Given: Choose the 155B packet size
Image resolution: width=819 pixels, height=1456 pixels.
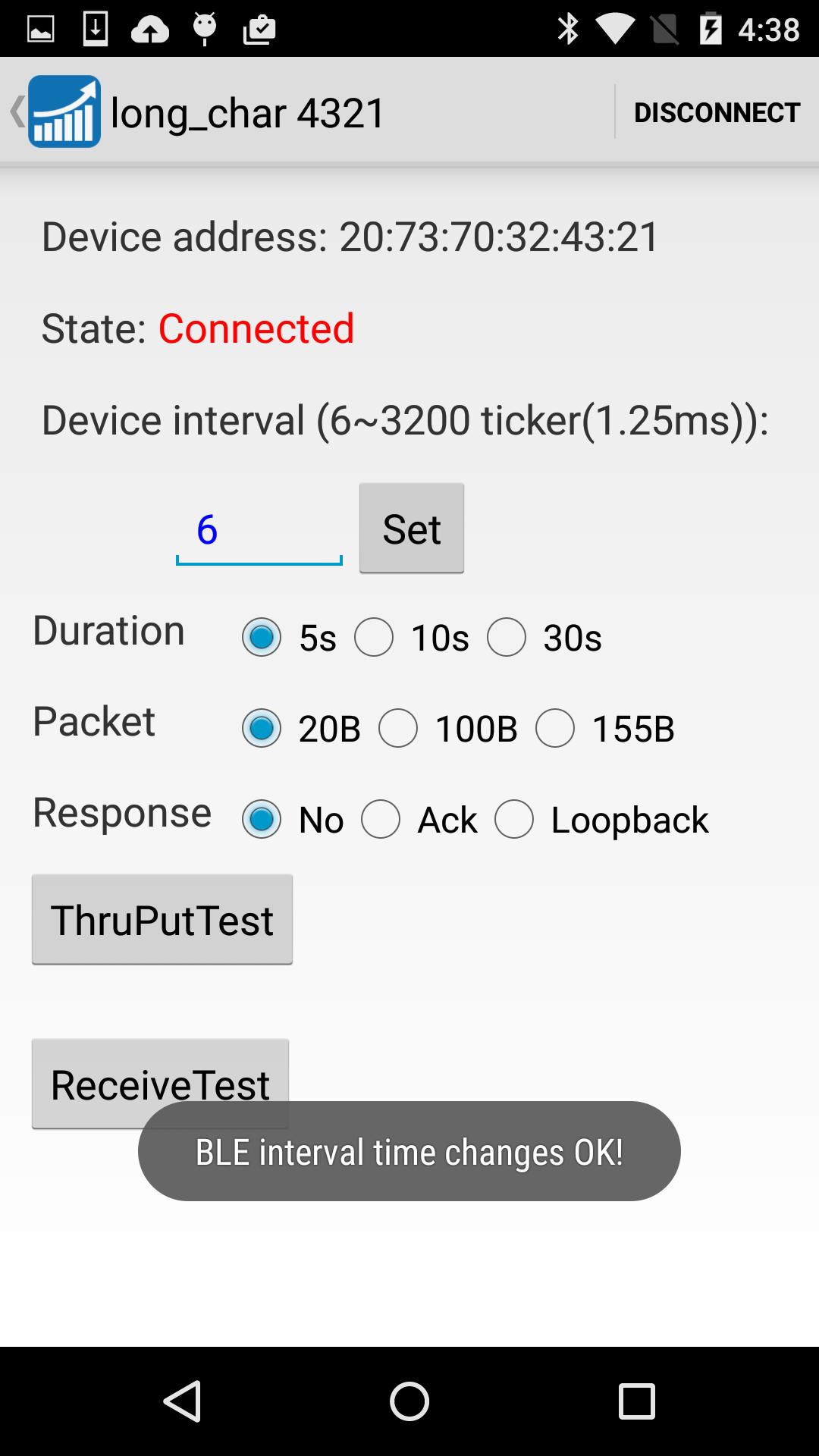Looking at the screenshot, I should (x=555, y=728).
